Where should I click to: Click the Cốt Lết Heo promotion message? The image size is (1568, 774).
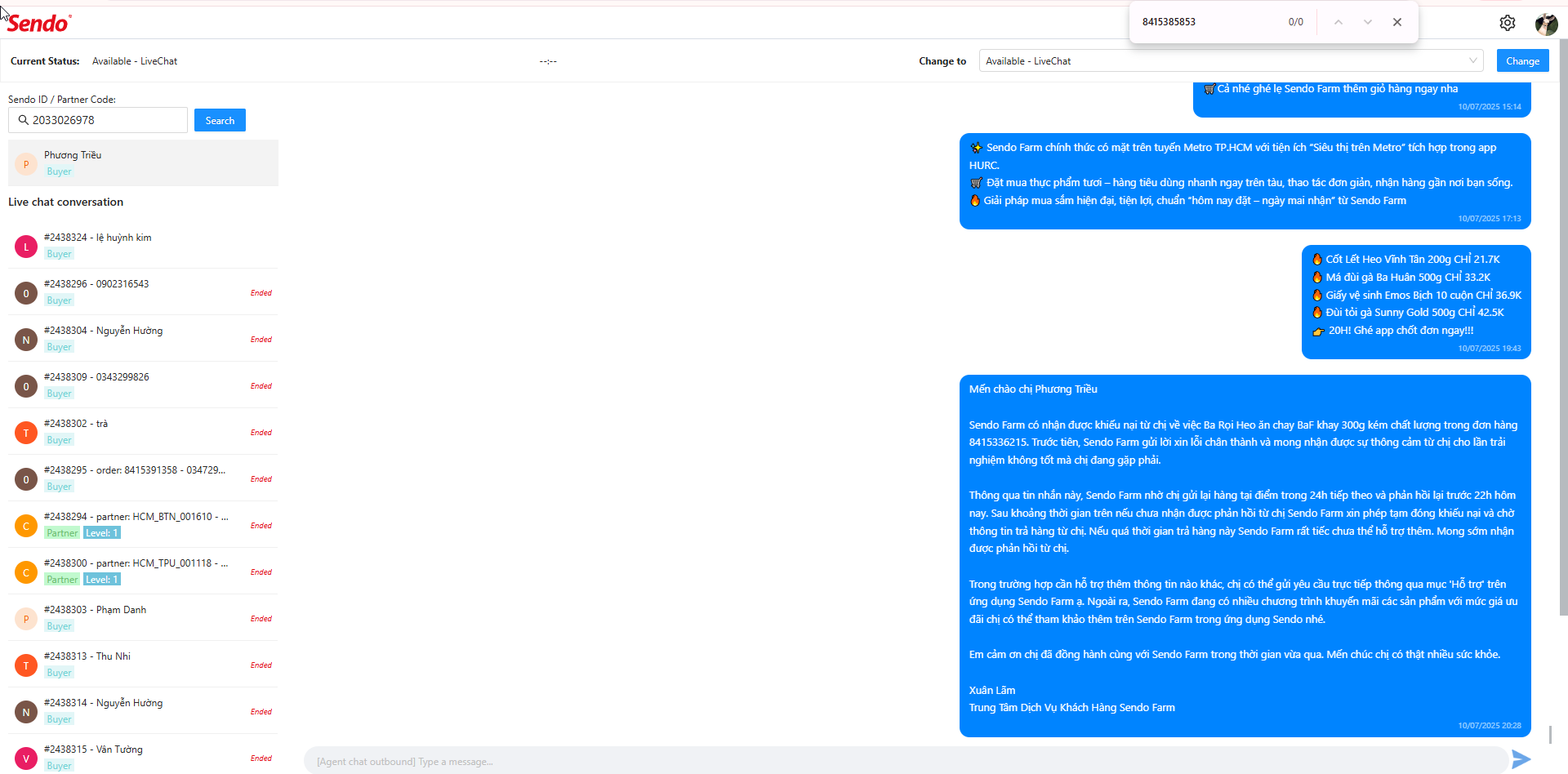click(1416, 302)
